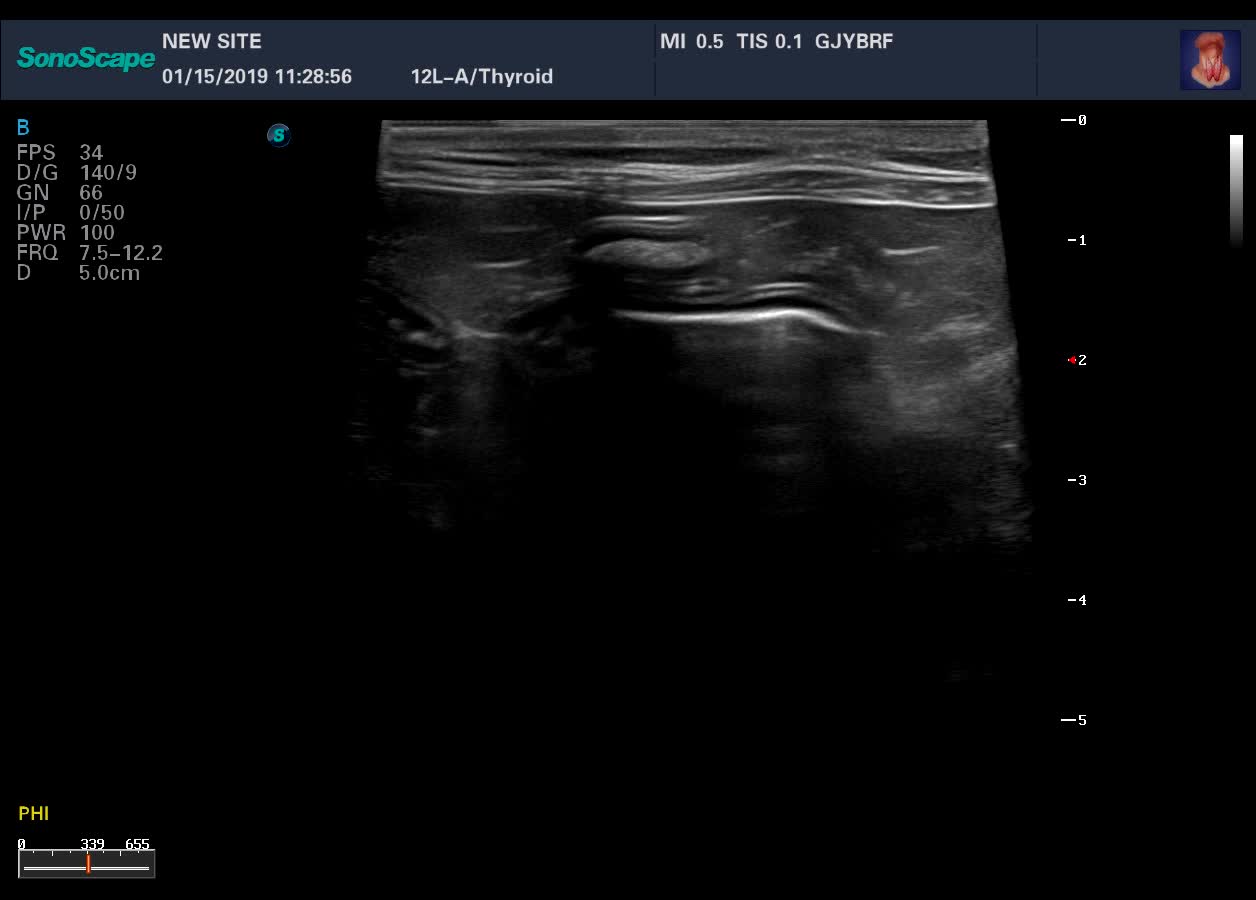Select the D/G 140/9 parameter
1256x900 pixels.
coord(77,173)
